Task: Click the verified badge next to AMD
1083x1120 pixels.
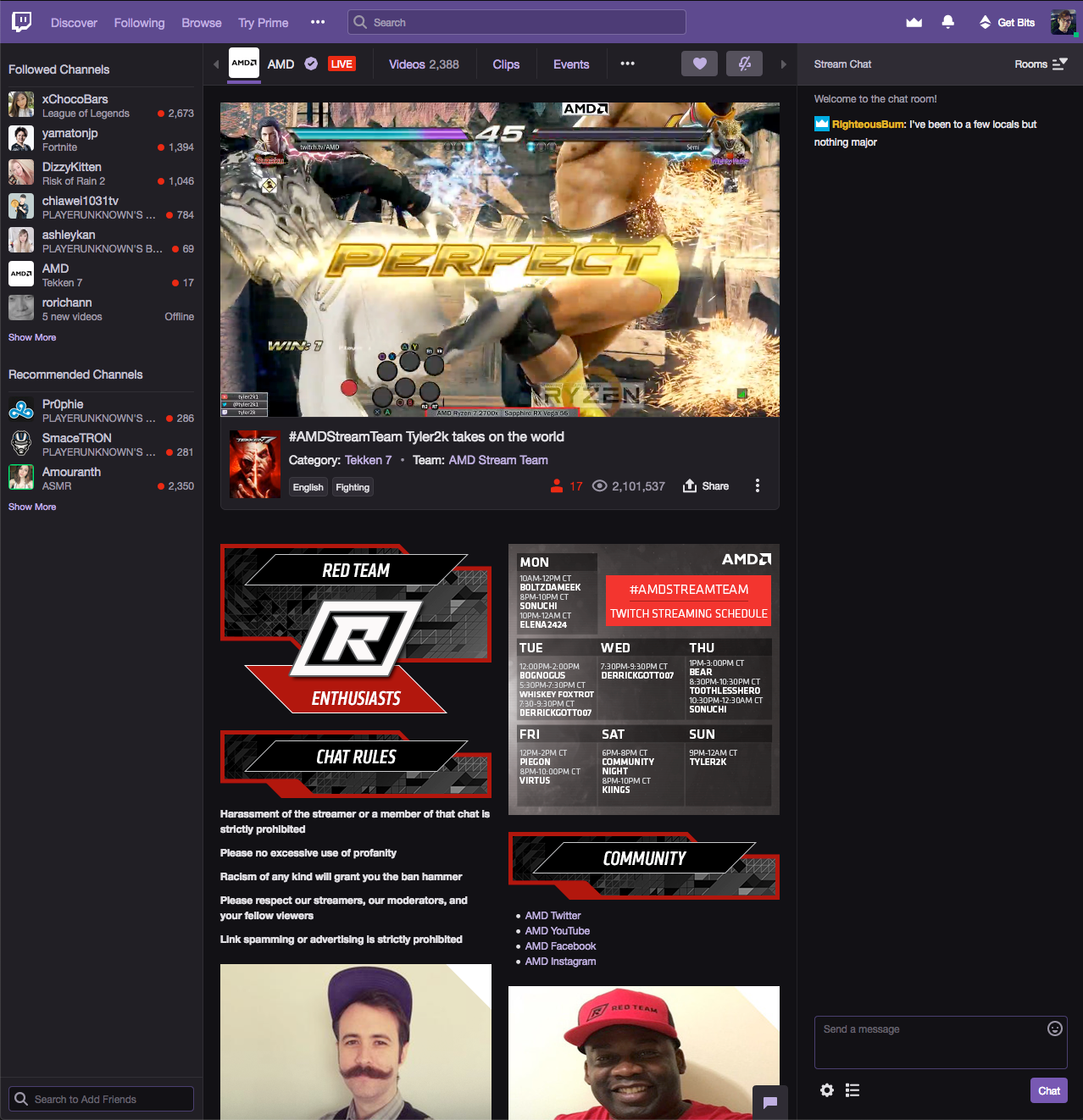Action: 311,64
